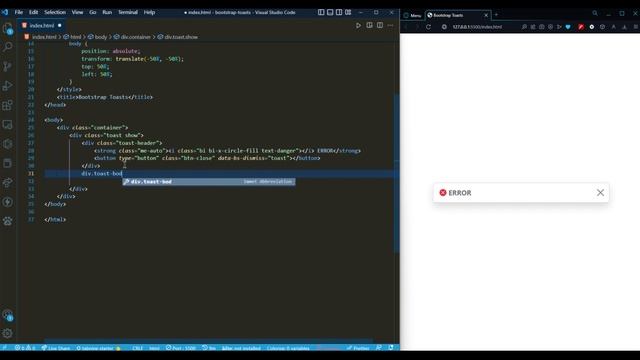Click the lightning bolt icon in activity bar
640x360 pixels.
7,202
